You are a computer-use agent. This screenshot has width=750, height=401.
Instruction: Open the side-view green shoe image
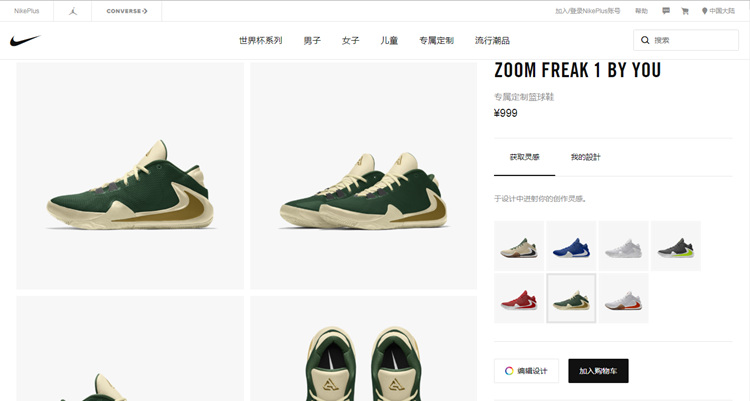130,176
